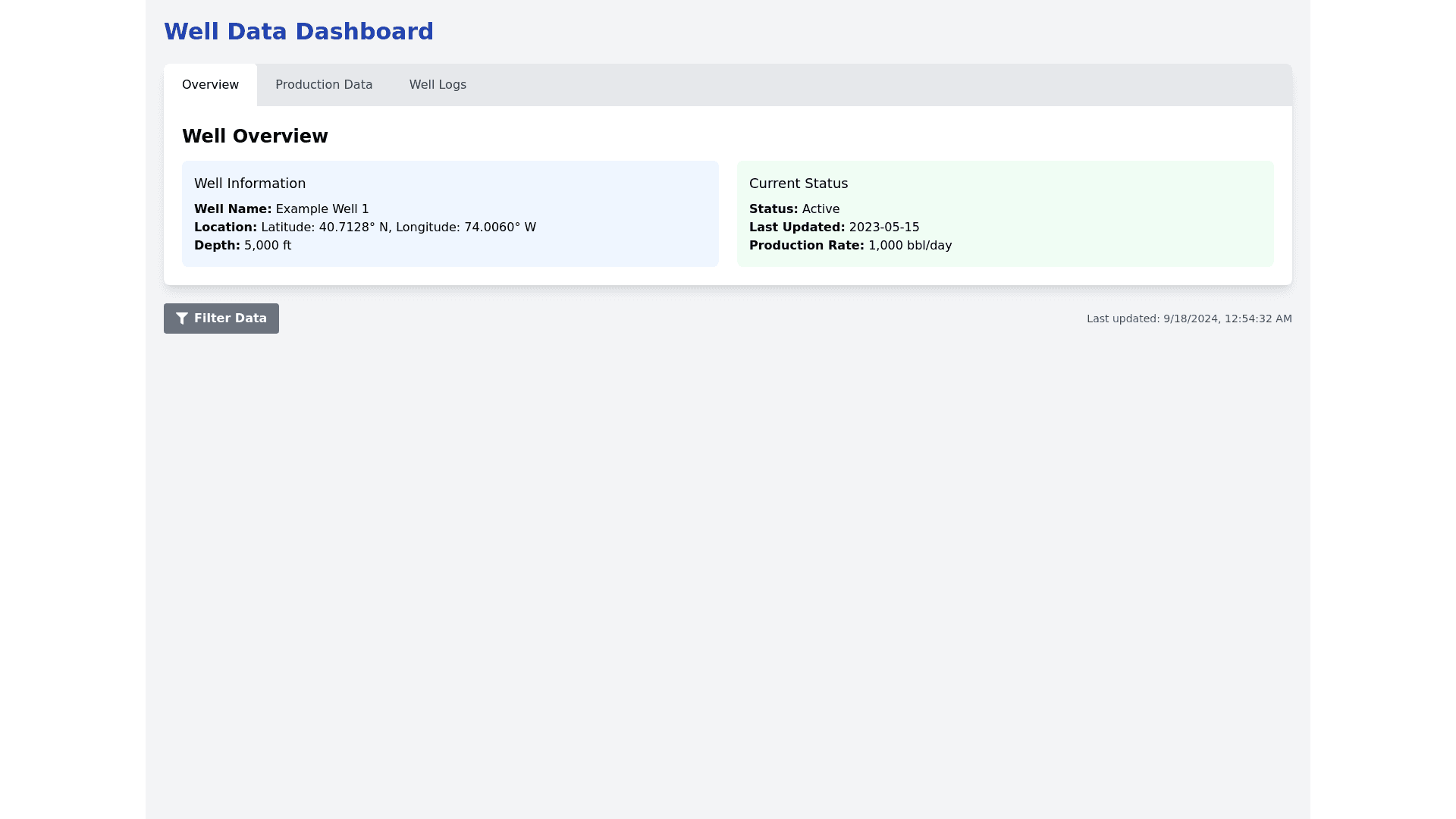The image size is (1456, 819).
Task: Click the Well Overview heading
Action: coord(255,136)
